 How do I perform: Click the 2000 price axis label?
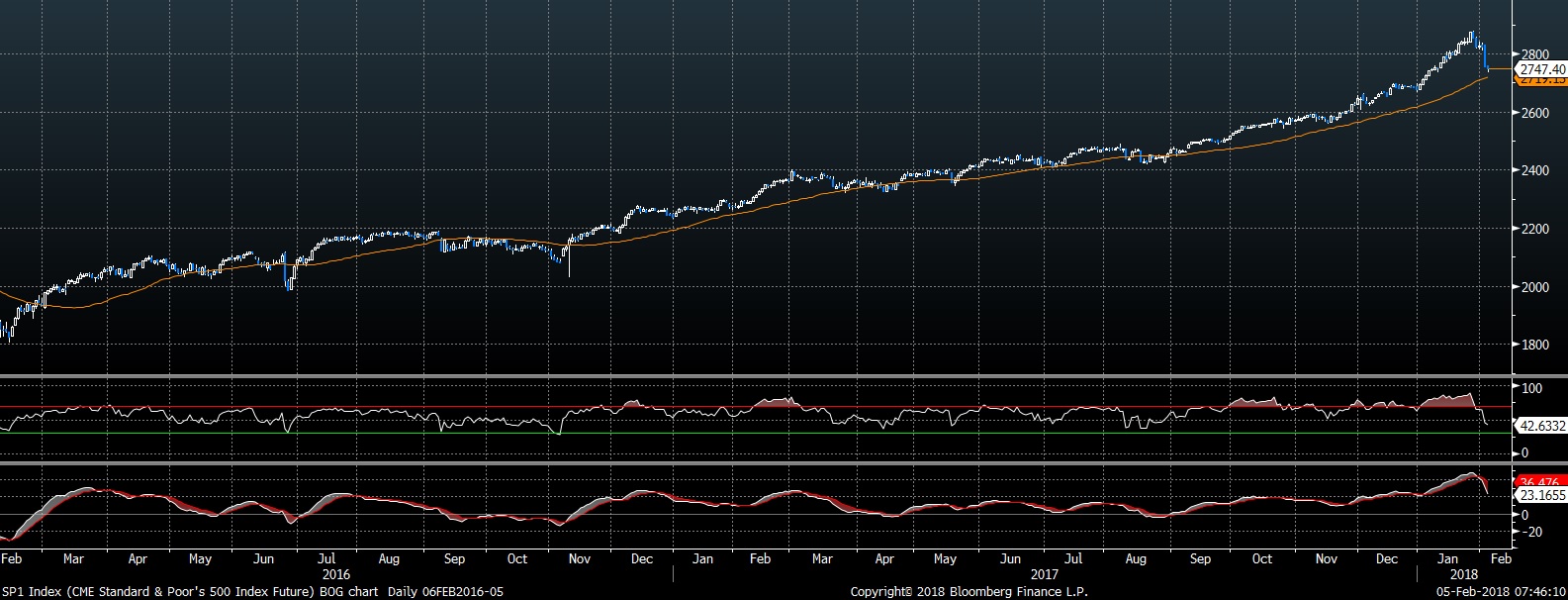pyautogui.click(x=1535, y=287)
